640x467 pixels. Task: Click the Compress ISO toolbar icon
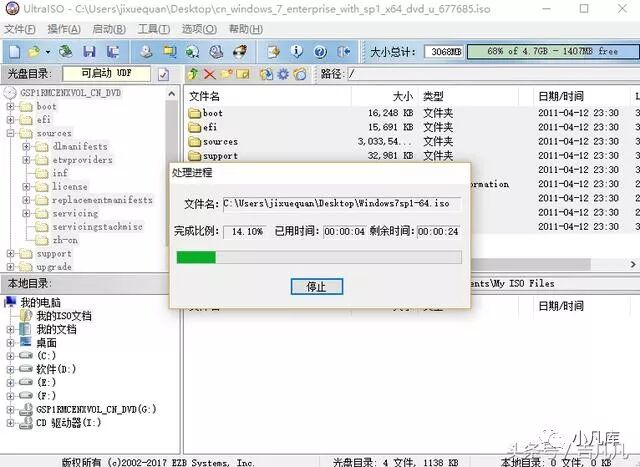coord(192,52)
